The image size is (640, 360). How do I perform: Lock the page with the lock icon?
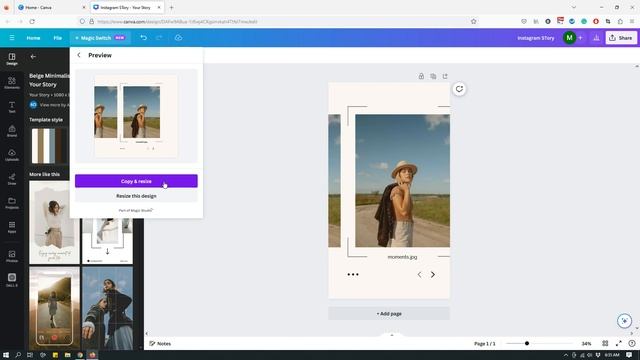click(421, 76)
